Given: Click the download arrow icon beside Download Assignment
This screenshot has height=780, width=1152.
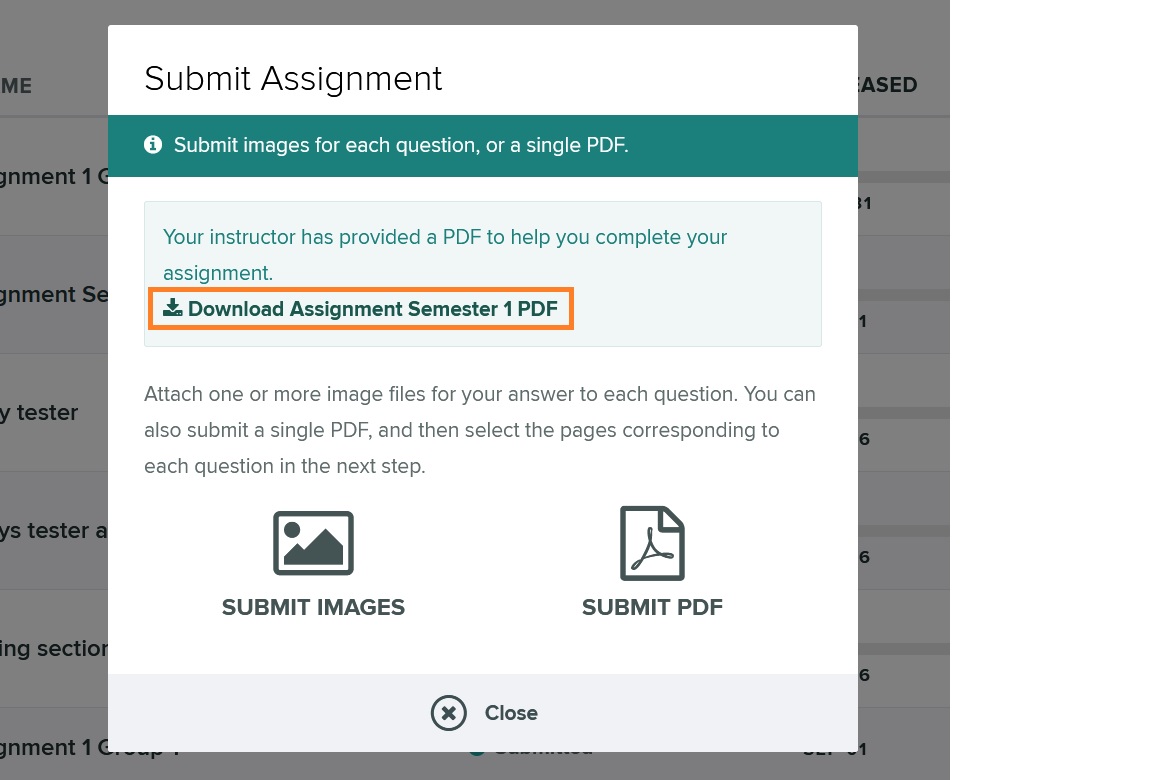Looking at the screenshot, I should point(173,308).
